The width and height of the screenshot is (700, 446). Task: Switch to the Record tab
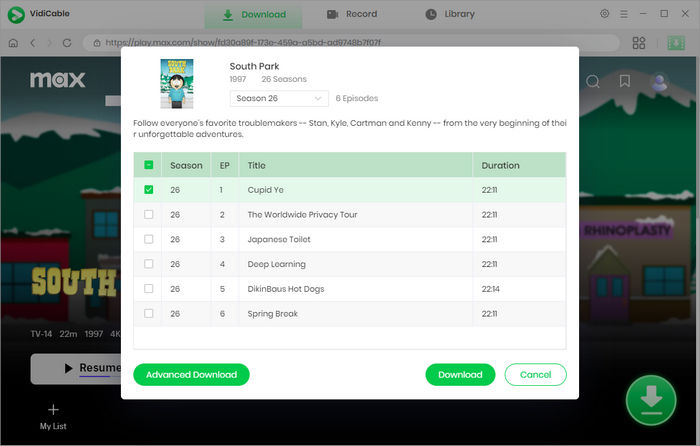pos(352,14)
